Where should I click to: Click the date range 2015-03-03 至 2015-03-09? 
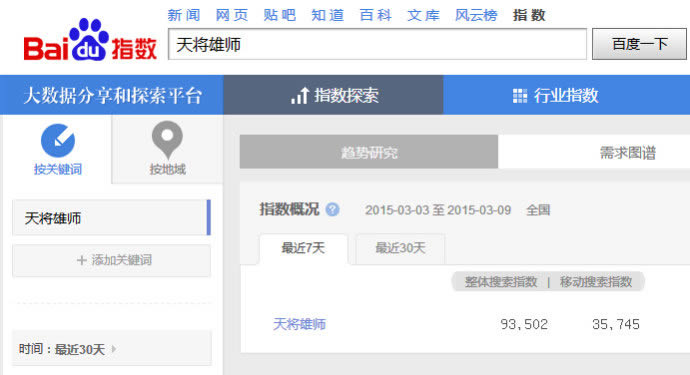438,210
